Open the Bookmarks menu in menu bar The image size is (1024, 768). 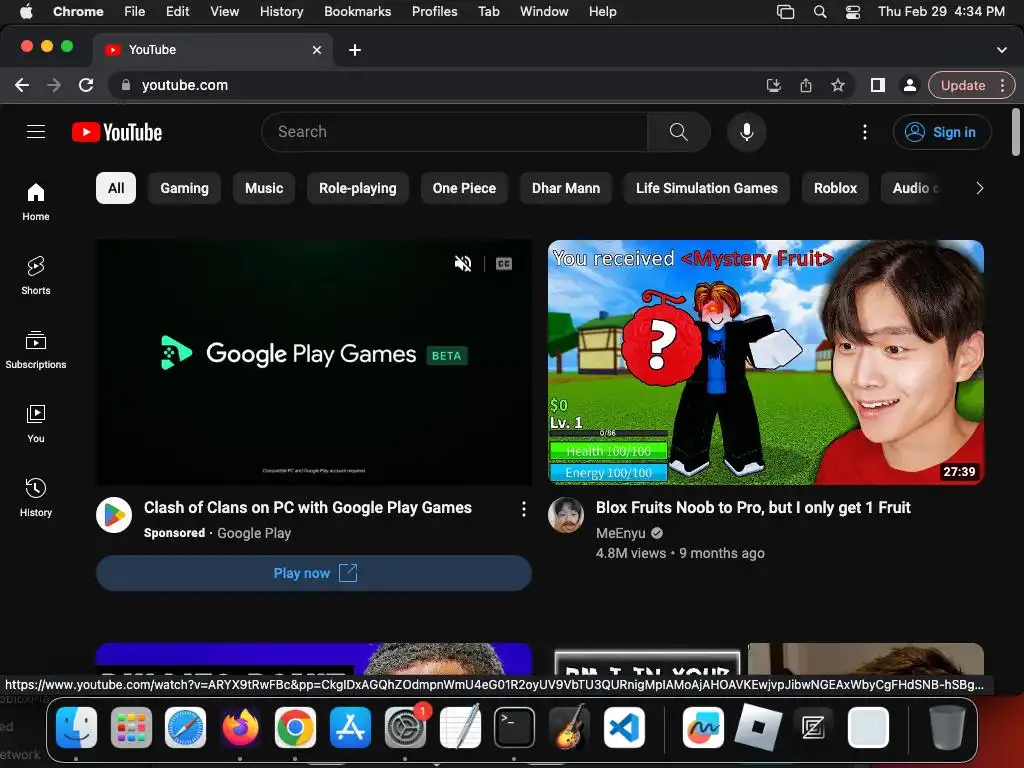[x=357, y=12]
